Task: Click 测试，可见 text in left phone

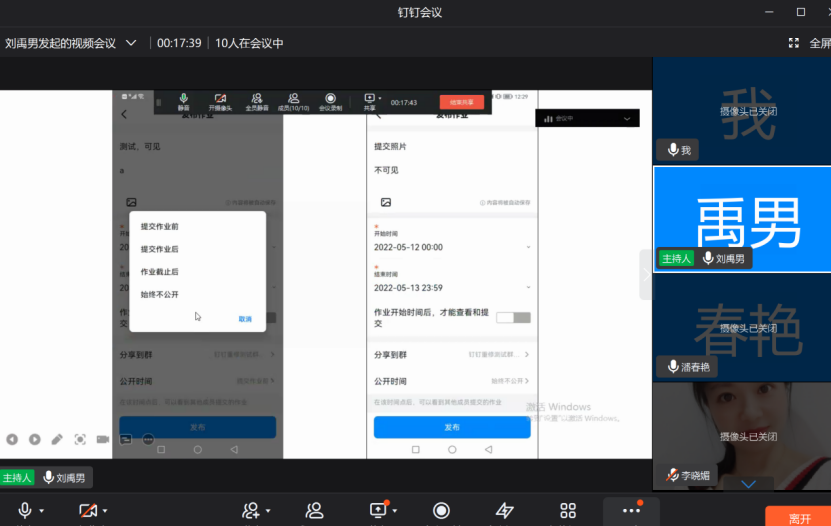Action: click(140, 146)
